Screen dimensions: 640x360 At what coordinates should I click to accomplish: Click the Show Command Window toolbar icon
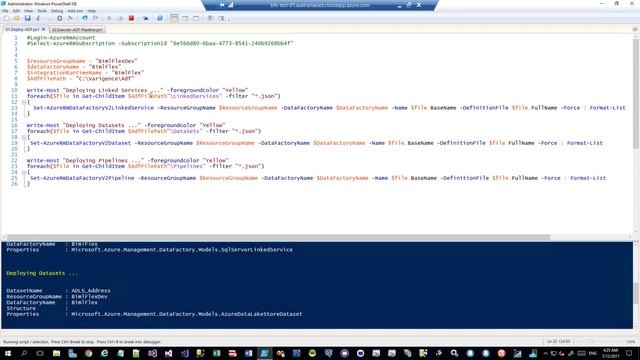[x=211, y=18]
